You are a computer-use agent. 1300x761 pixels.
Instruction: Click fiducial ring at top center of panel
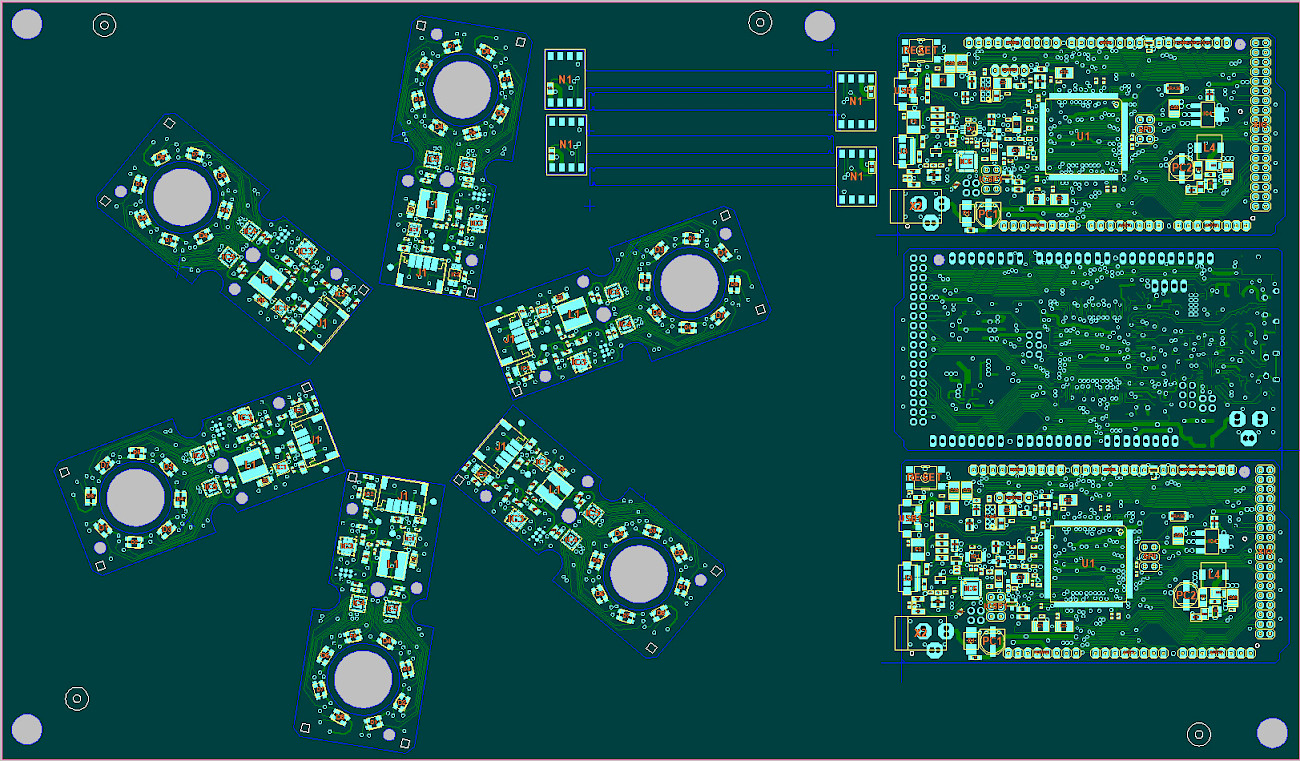click(x=760, y=21)
